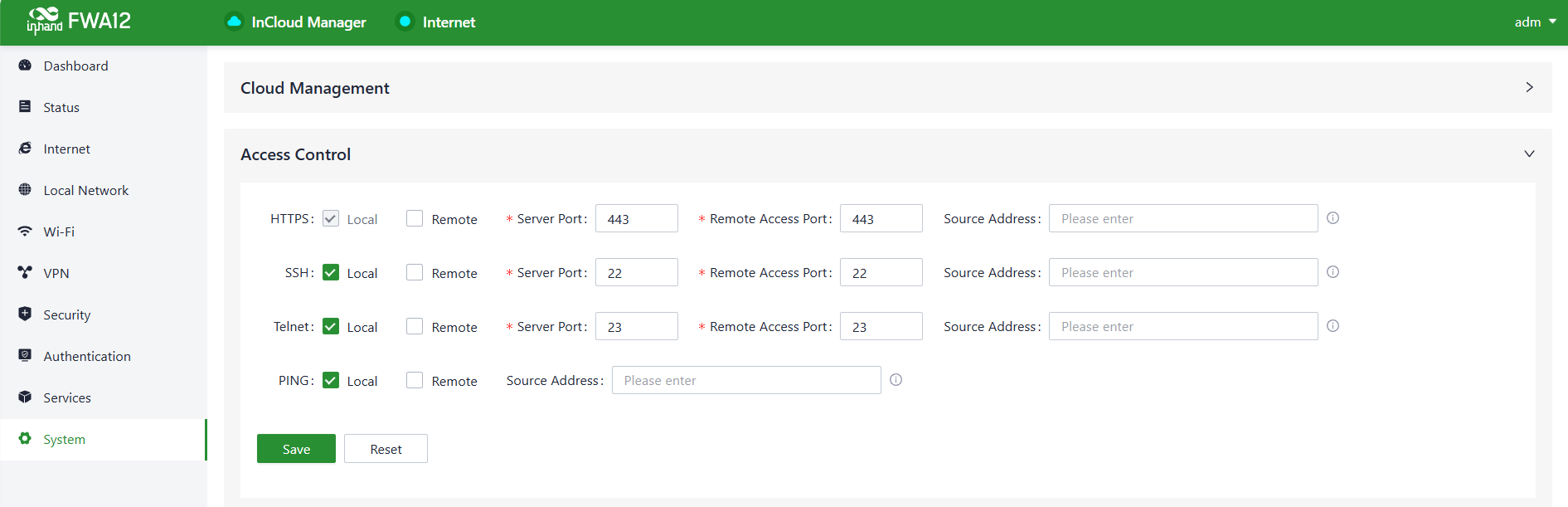The height and width of the screenshot is (507, 1568).
Task: Enable Remote access checkbox for SSH
Action: pos(415,273)
